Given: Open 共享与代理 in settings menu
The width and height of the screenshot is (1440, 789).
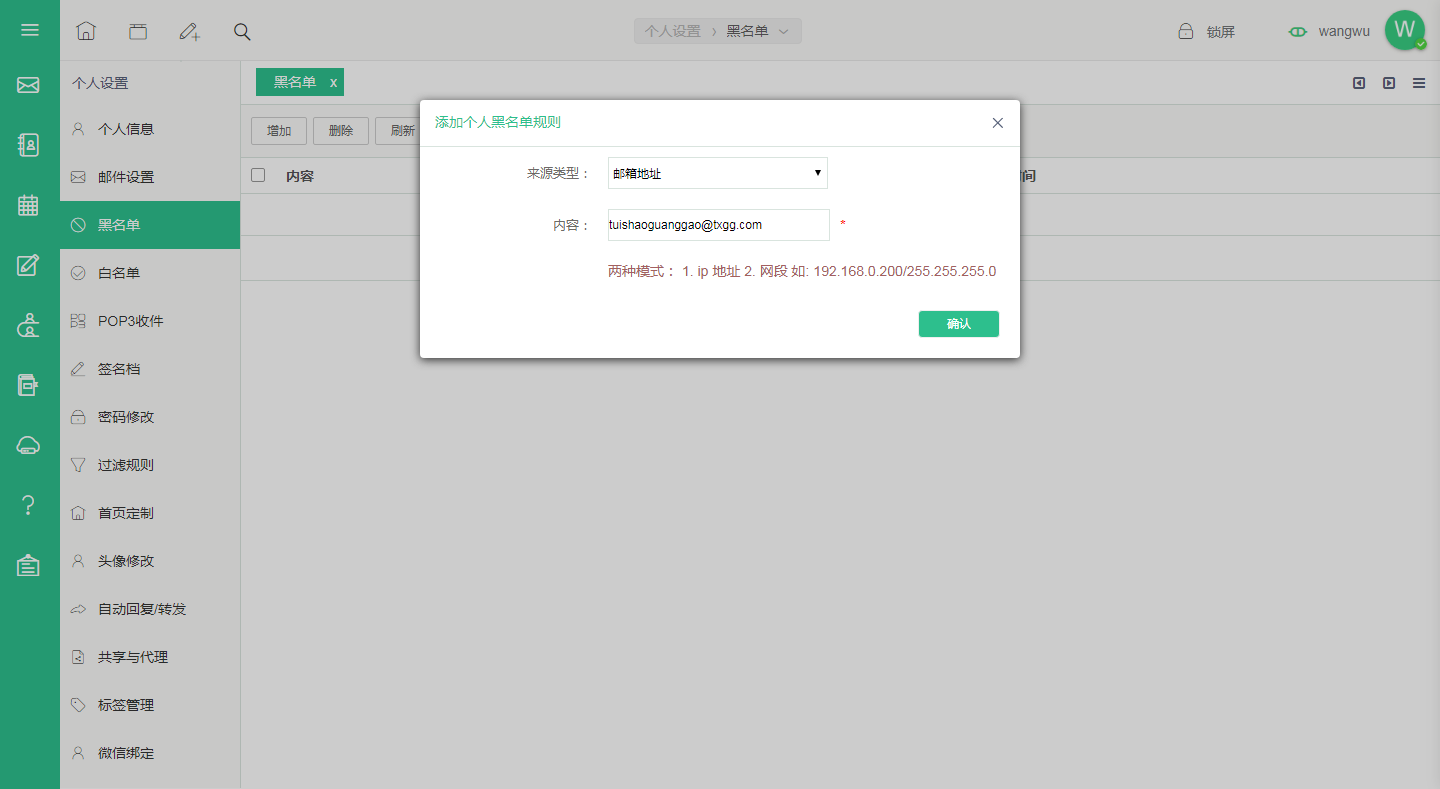Looking at the screenshot, I should point(150,657).
